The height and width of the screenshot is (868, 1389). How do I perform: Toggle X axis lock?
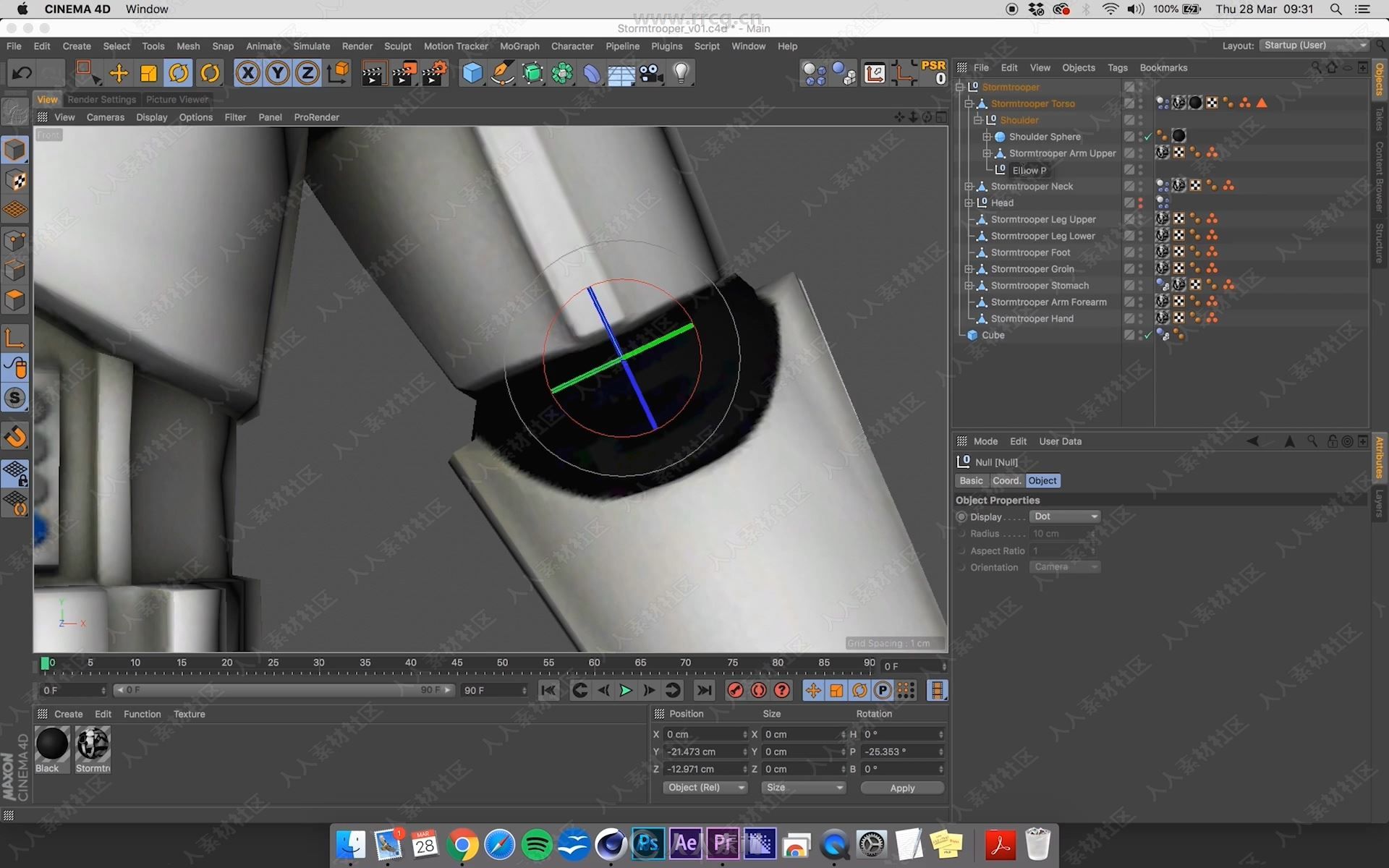tap(247, 73)
